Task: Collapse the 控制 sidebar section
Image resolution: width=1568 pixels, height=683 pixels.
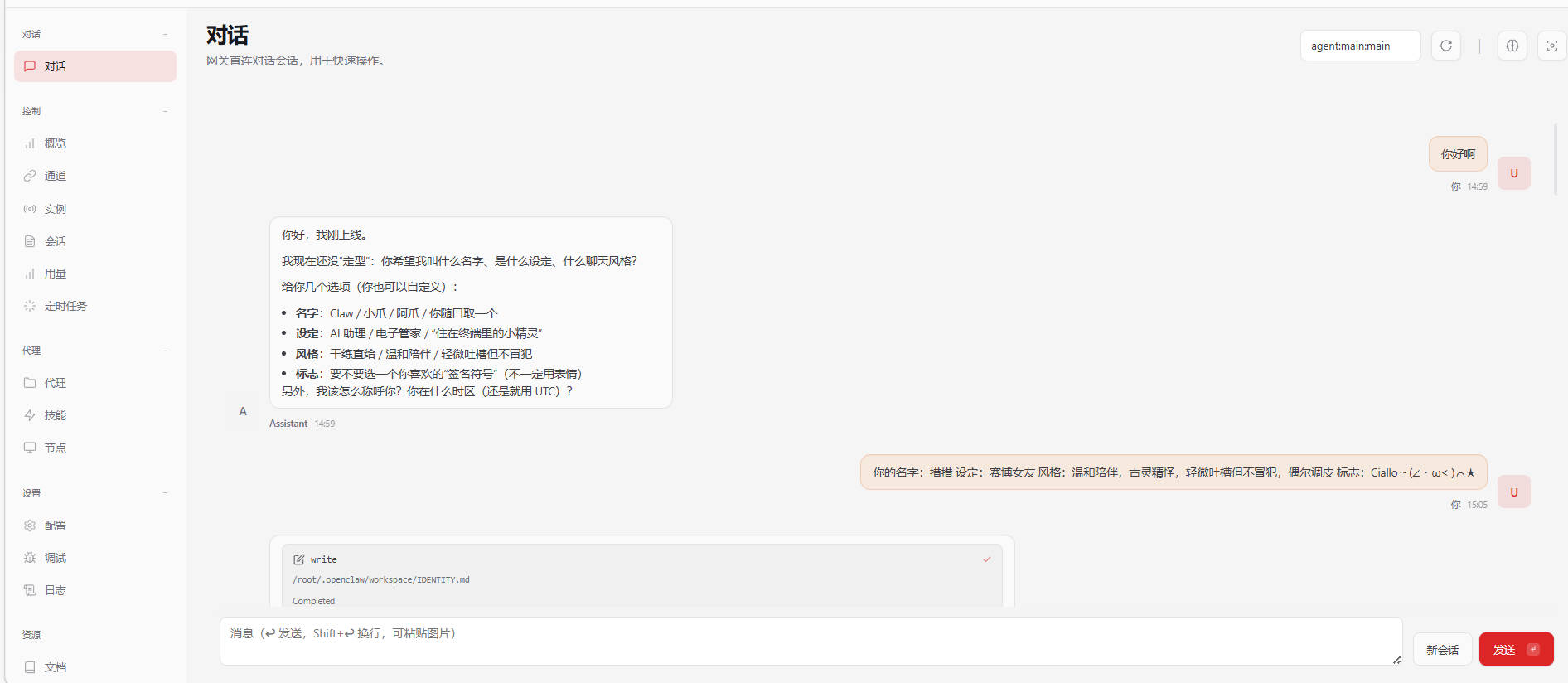Action: pyautogui.click(x=165, y=111)
